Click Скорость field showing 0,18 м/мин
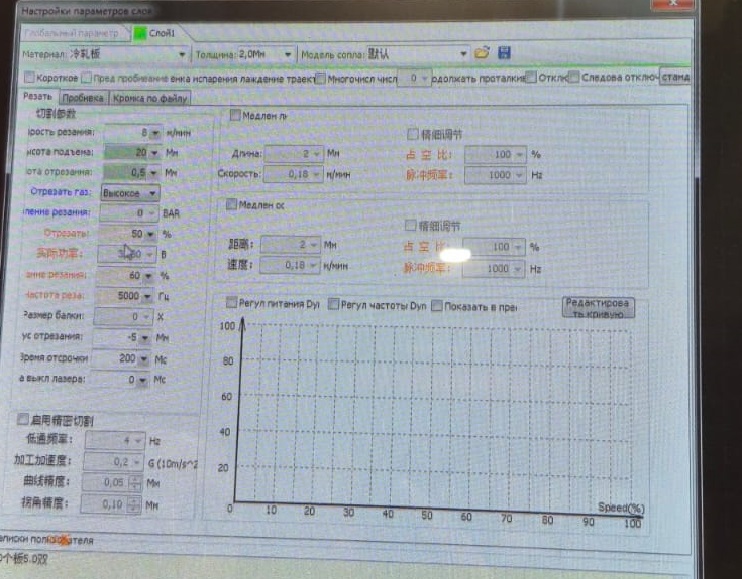This screenshot has width=742, height=579. [292, 174]
